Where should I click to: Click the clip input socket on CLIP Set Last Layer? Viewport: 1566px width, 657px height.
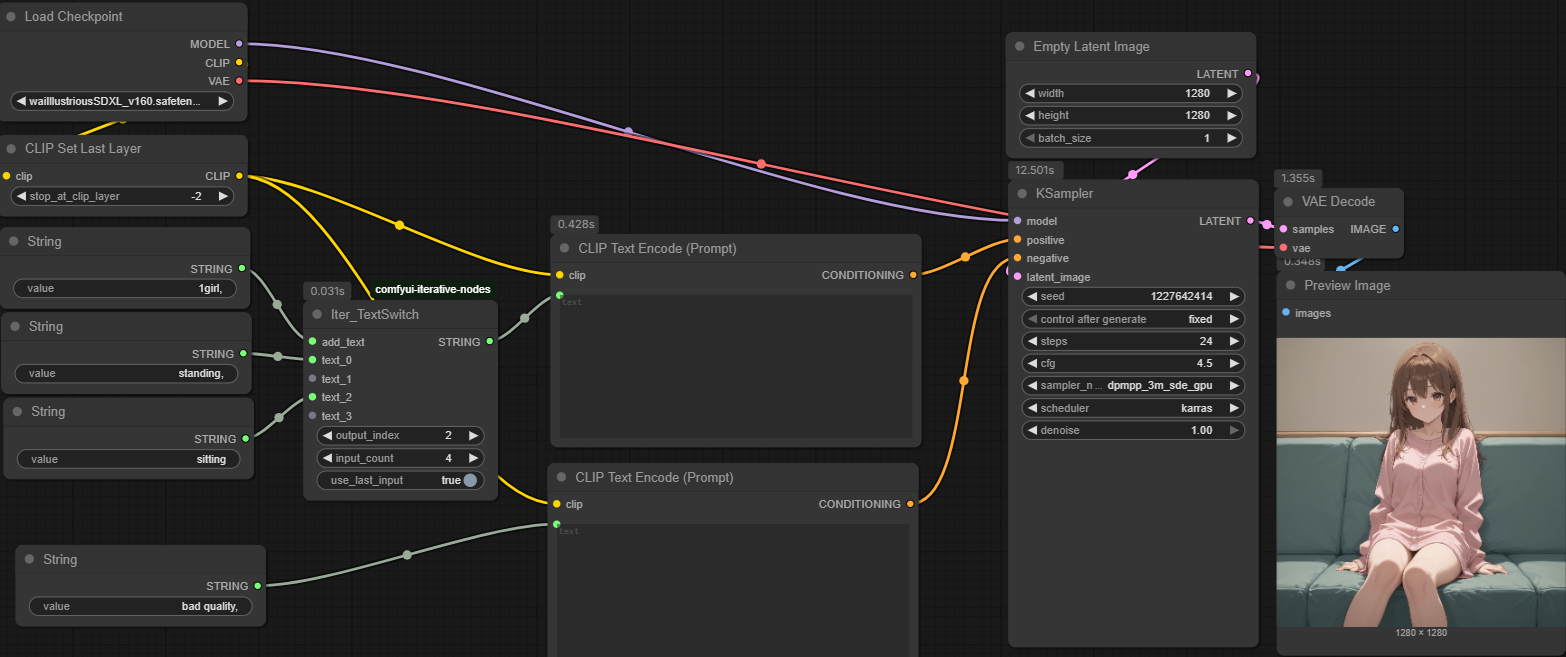7,176
